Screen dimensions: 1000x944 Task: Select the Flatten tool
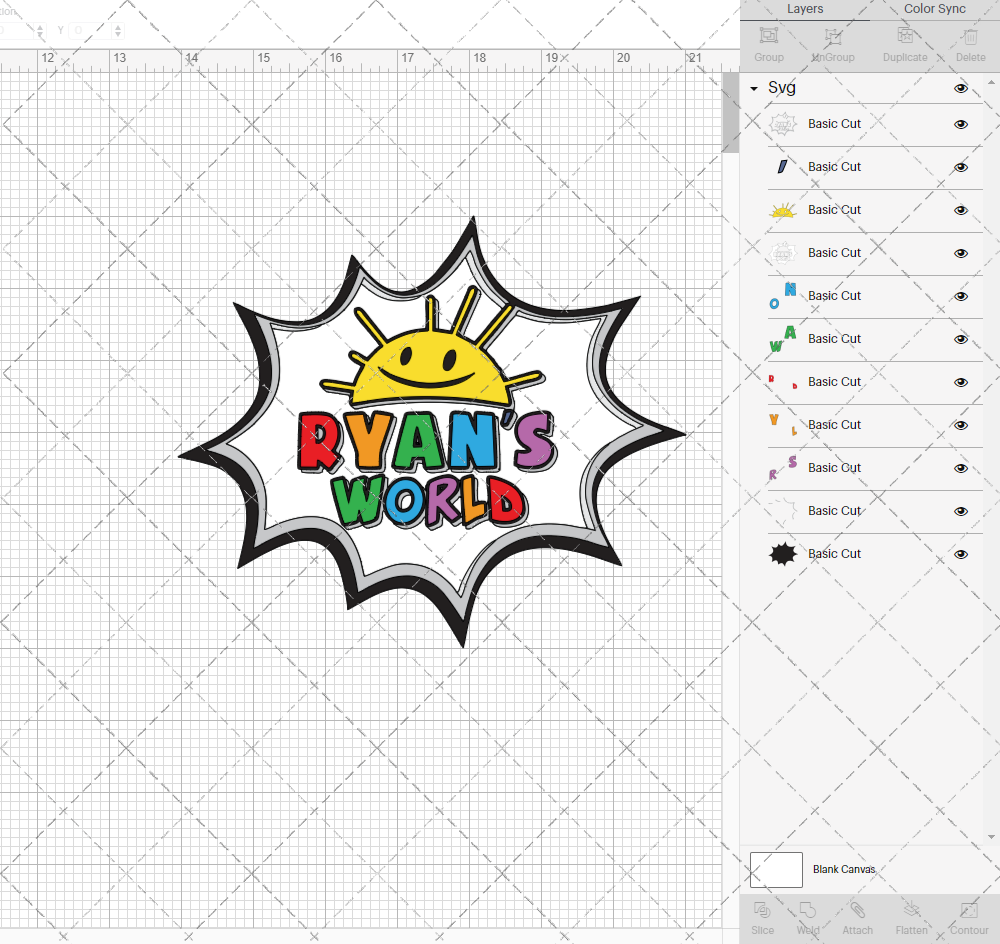911,910
